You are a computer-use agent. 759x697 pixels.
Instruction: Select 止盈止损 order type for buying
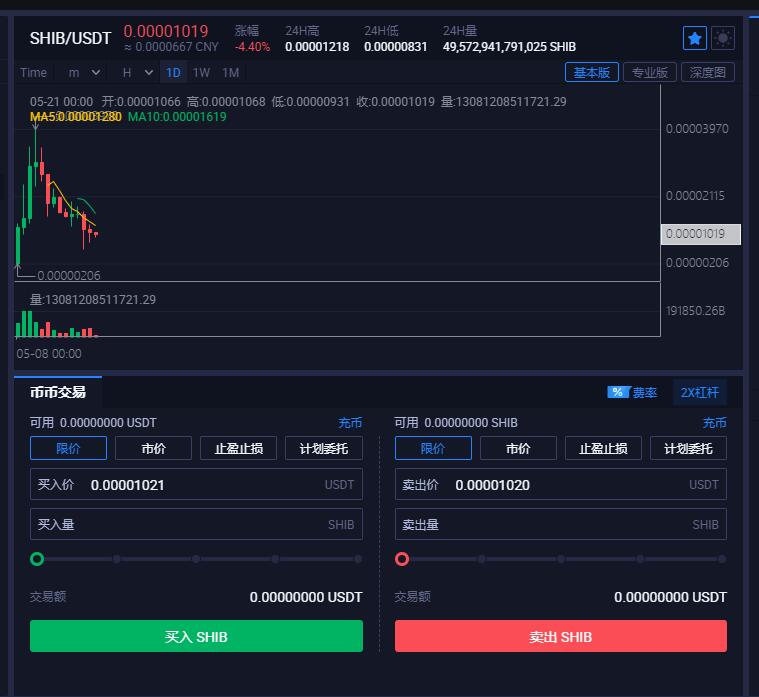click(239, 448)
